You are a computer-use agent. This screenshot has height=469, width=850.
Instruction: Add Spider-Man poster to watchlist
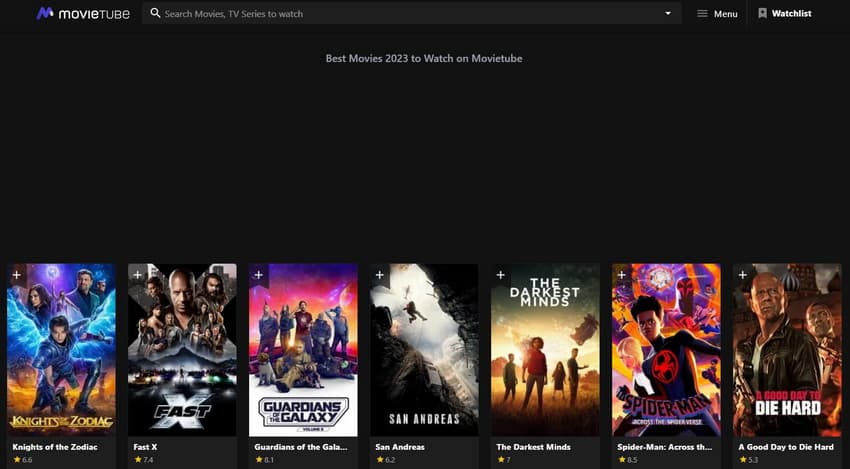pyautogui.click(x=622, y=274)
